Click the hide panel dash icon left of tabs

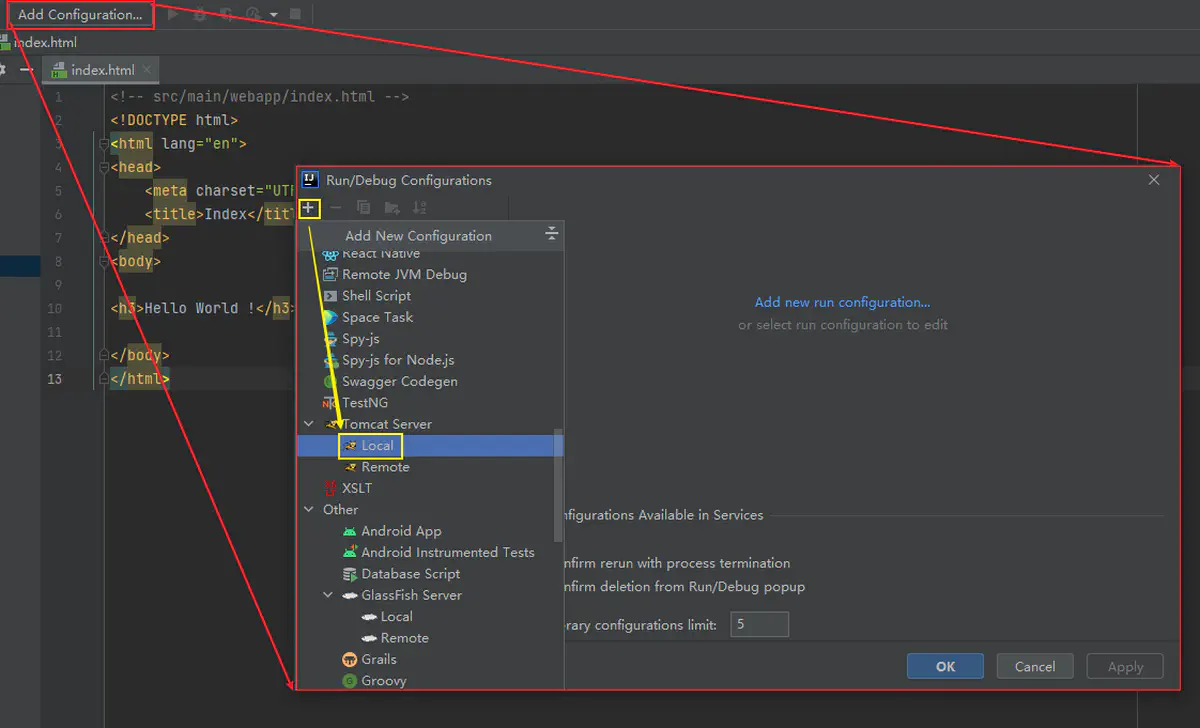click(x=27, y=70)
